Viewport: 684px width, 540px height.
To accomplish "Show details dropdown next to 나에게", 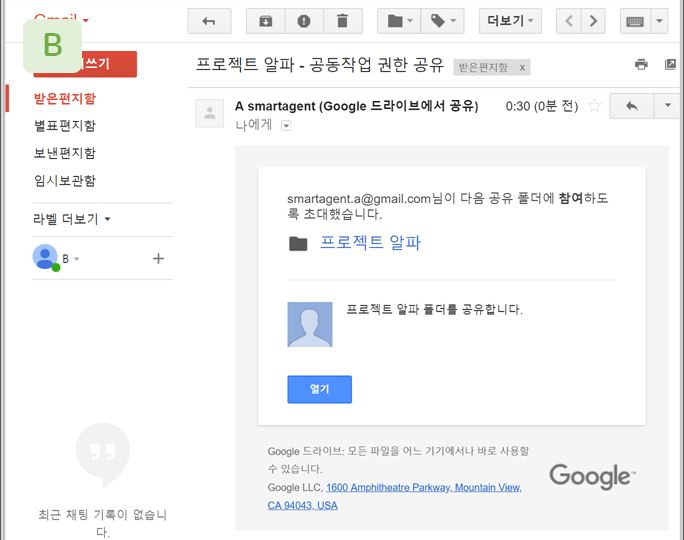I will (286, 126).
